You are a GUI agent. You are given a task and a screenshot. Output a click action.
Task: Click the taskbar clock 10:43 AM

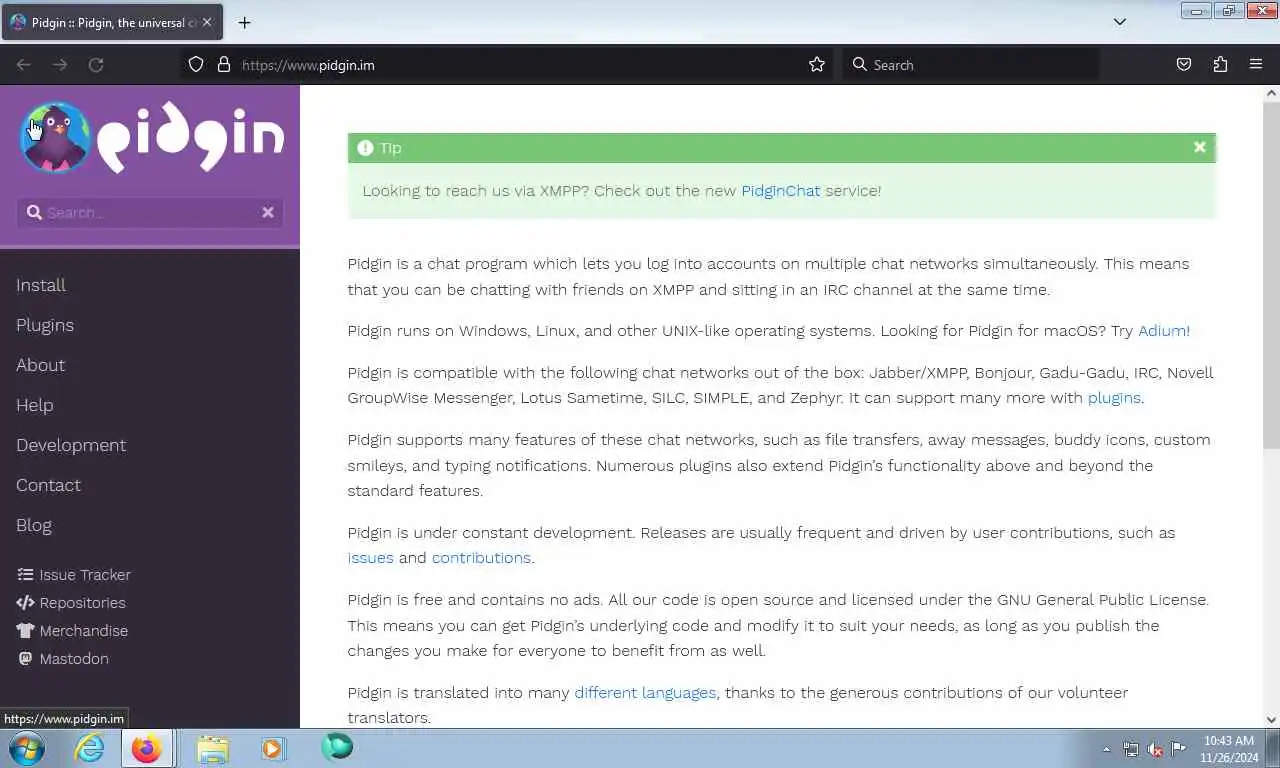tap(1229, 749)
